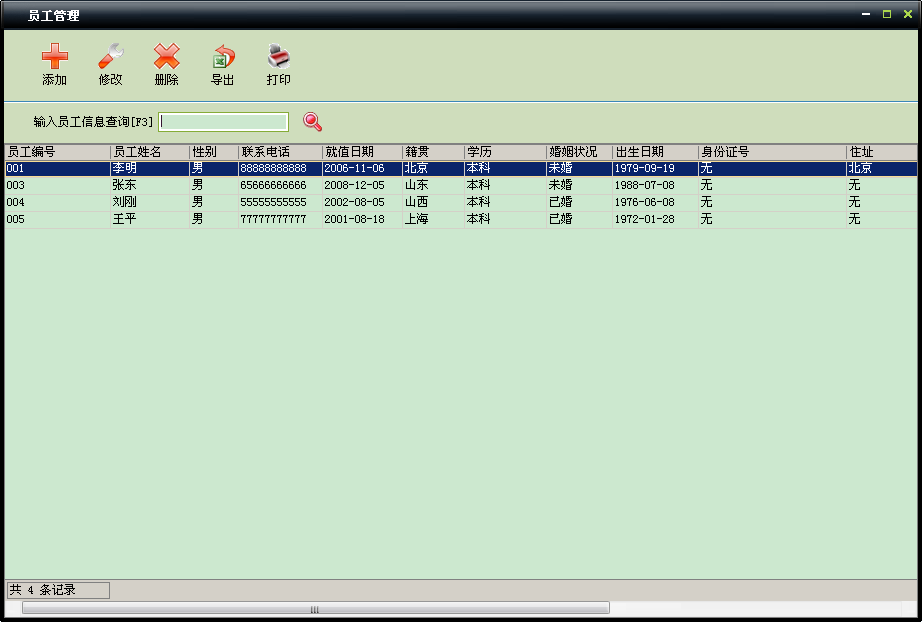Click the horizontal scrollbar thumb
This screenshot has width=922, height=622.
316,608
